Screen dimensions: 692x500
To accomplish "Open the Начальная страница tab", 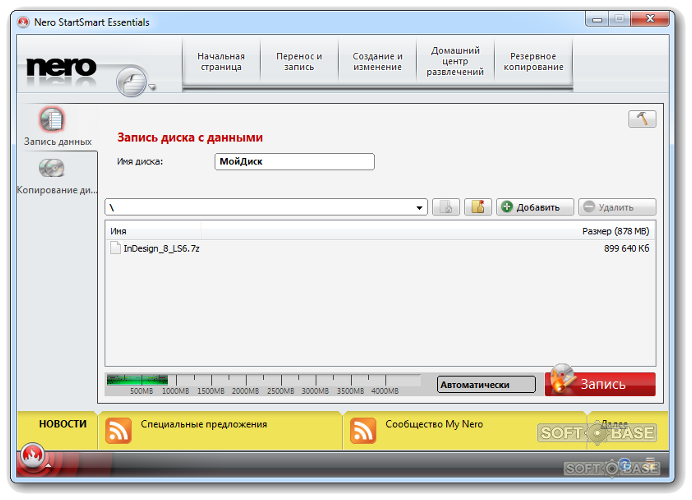I will 221,62.
